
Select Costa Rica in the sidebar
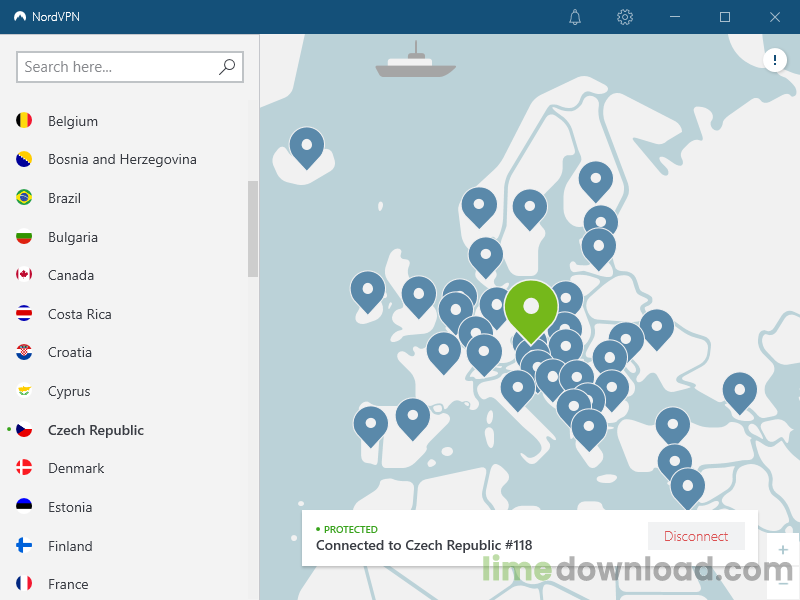click(x=80, y=314)
